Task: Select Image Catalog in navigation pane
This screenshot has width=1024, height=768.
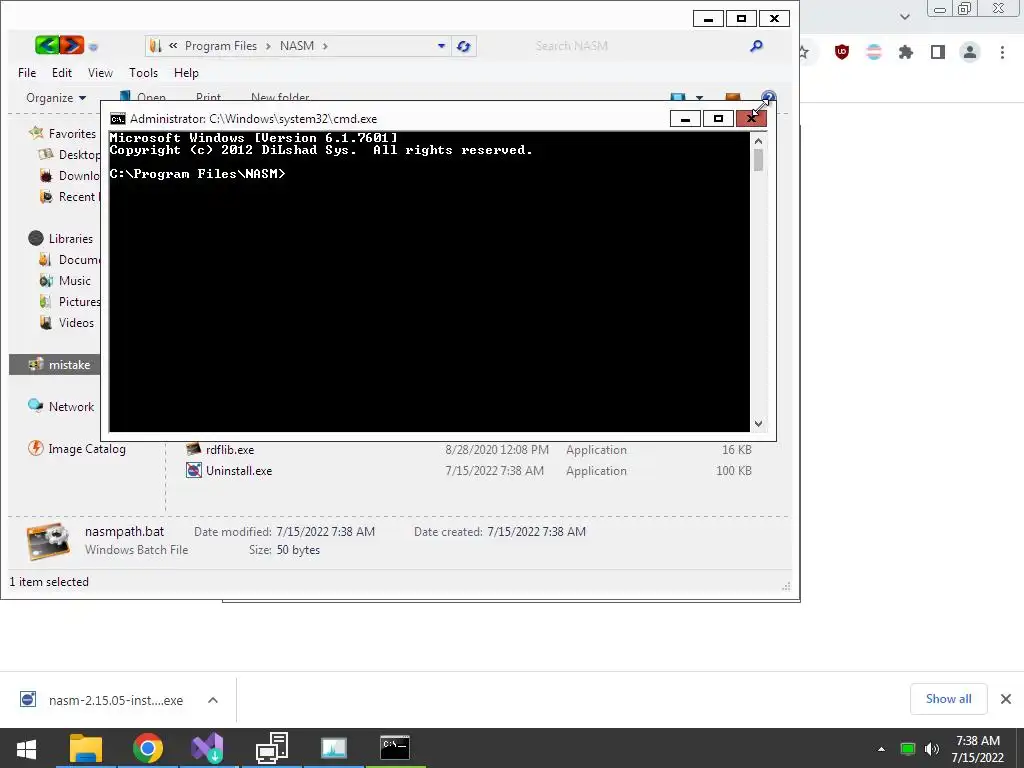Action: pos(87,449)
